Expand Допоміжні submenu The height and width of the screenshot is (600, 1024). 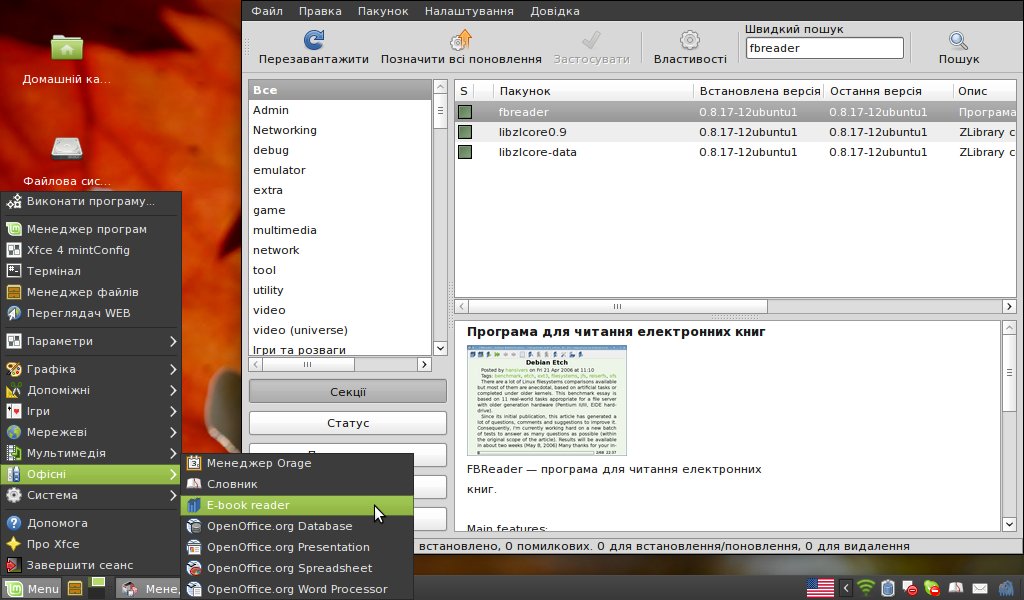(91, 390)
